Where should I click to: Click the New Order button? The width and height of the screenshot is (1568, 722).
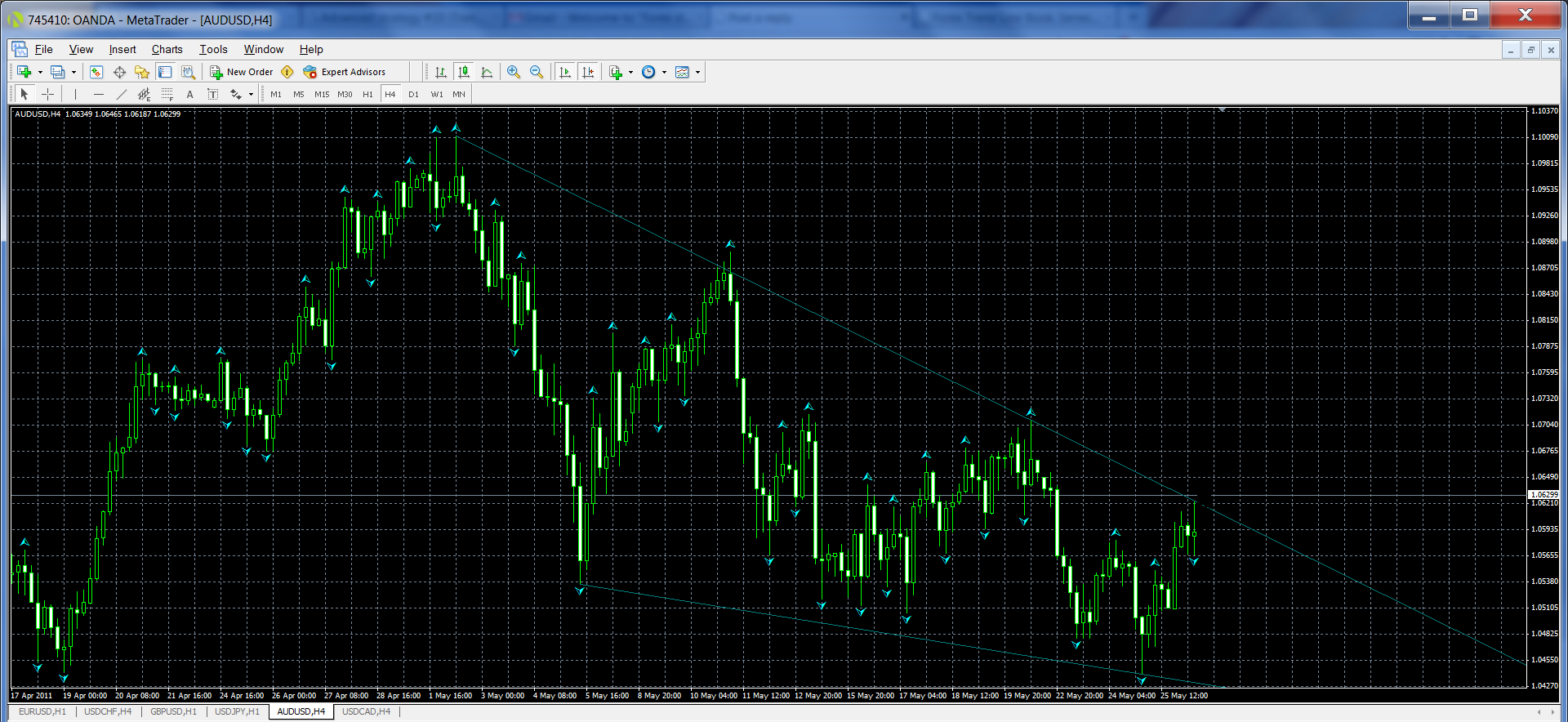242,72
